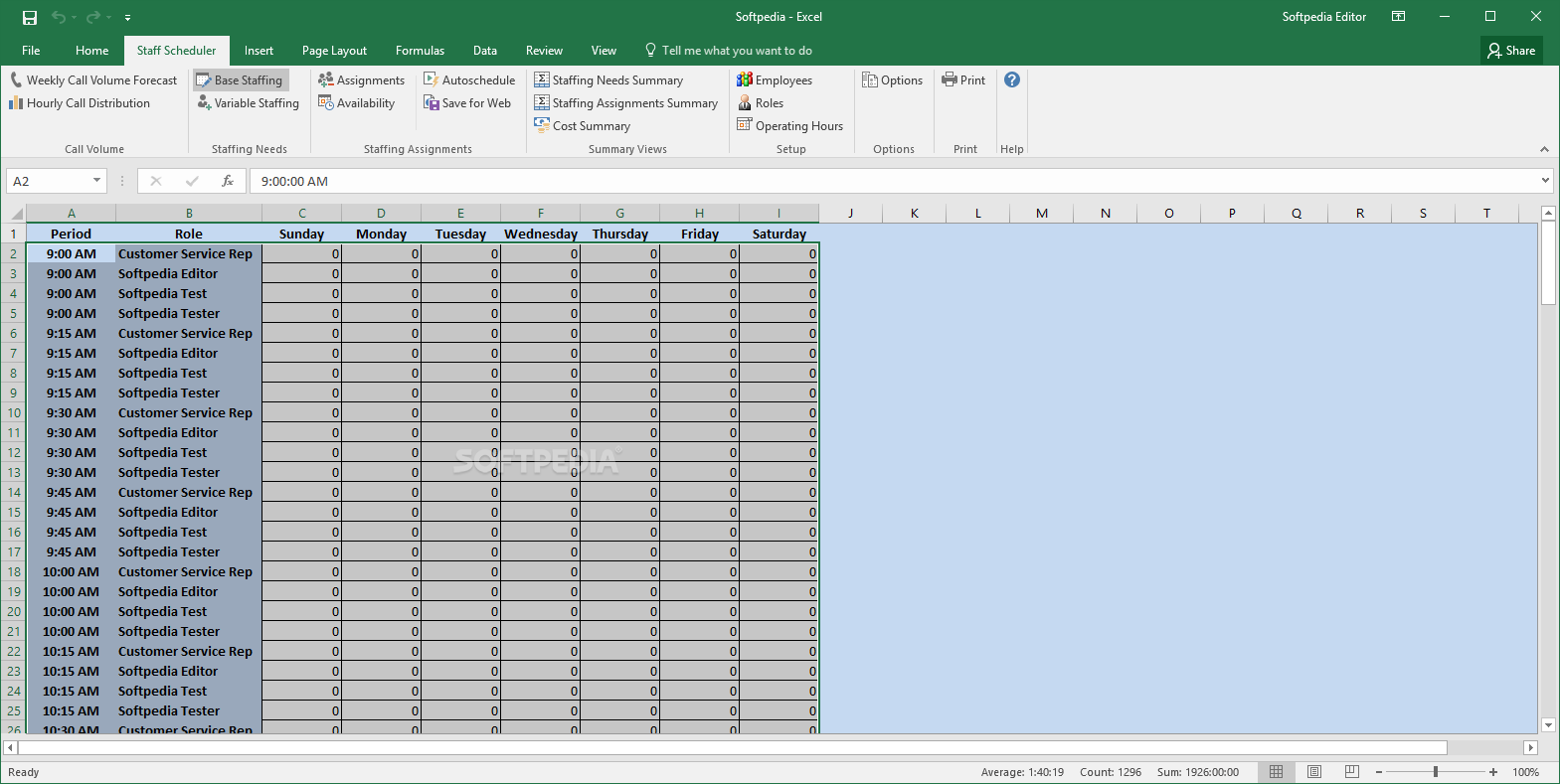
Task: Select column M header
Action: point(1042,214)
